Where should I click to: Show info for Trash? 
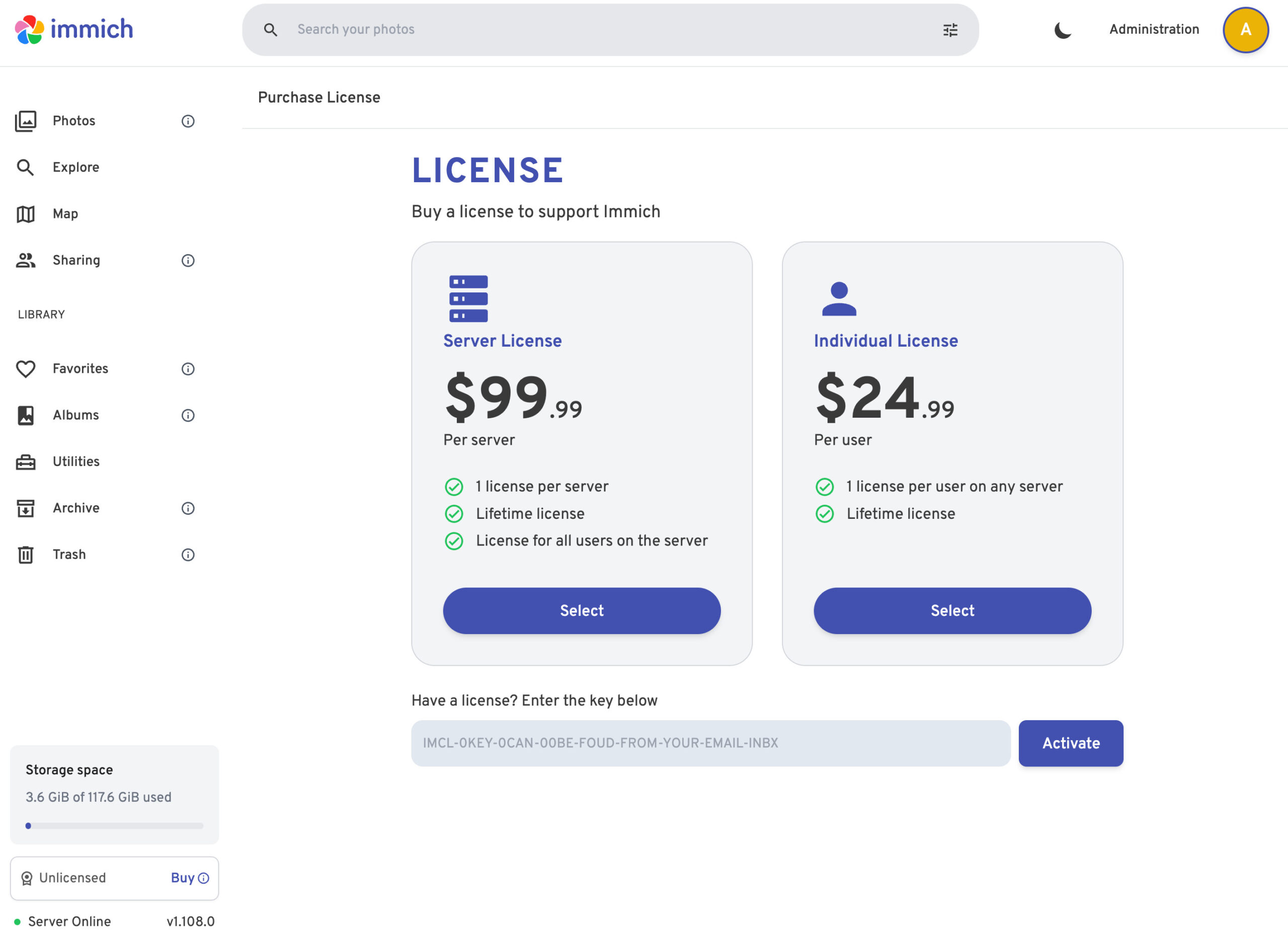(x=188, y=555)
